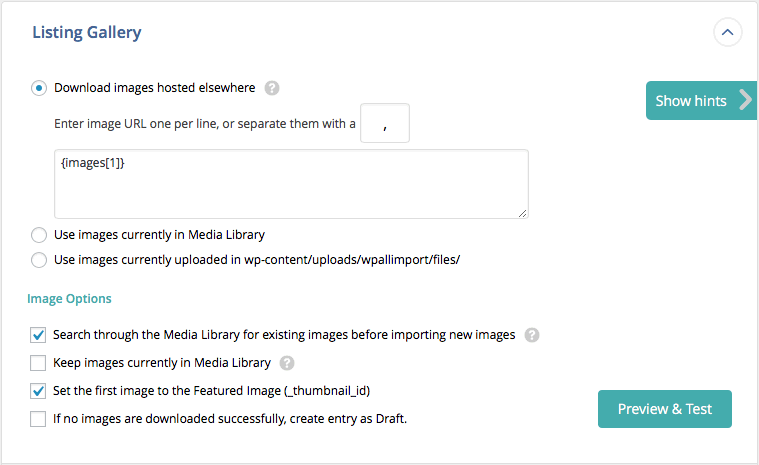Choose images uploaded in wpallimport/files option
The width and height of the screenshot is (759, 465).
pos(39,260)
